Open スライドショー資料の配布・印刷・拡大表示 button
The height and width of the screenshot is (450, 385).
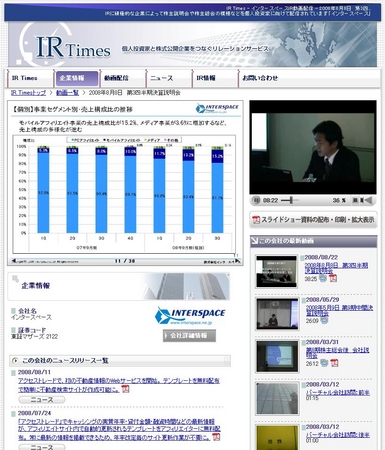[313, 220]
